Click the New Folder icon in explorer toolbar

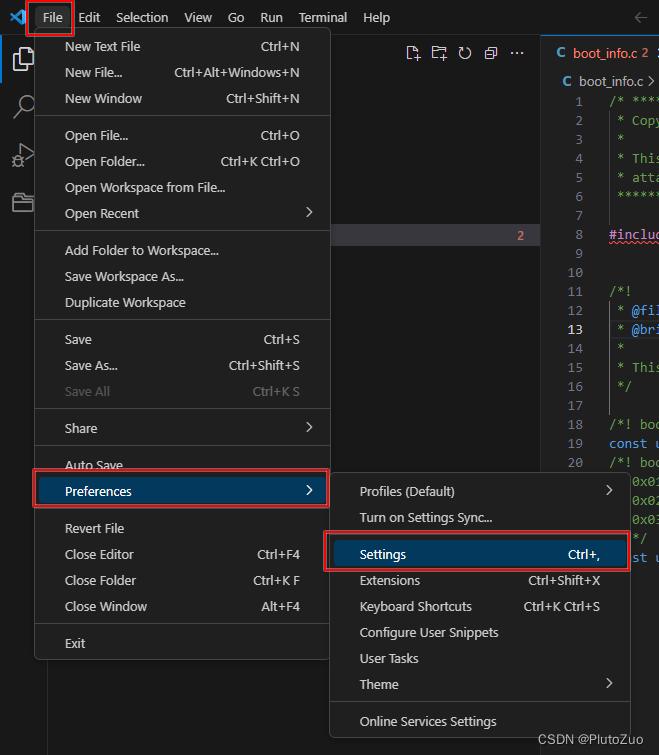click(439, 53)
